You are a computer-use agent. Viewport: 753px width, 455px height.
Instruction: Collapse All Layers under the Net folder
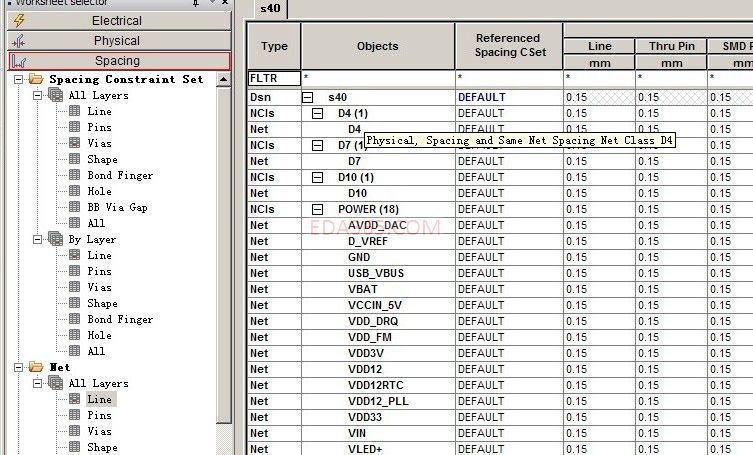37,383
